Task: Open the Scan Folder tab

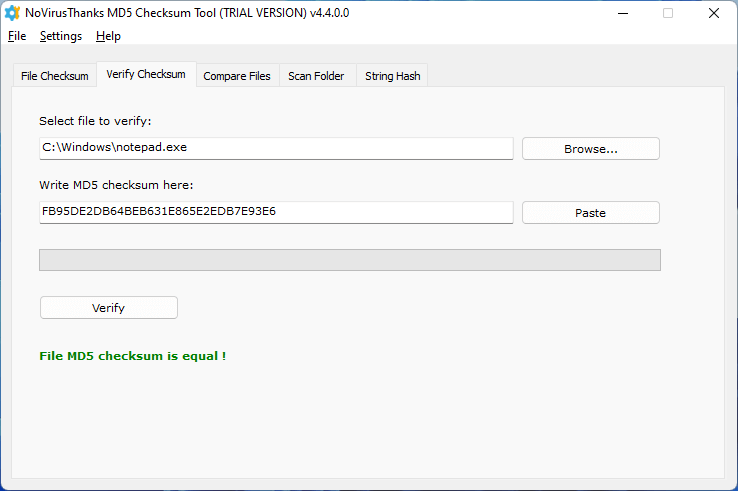Action: point(316,76)
